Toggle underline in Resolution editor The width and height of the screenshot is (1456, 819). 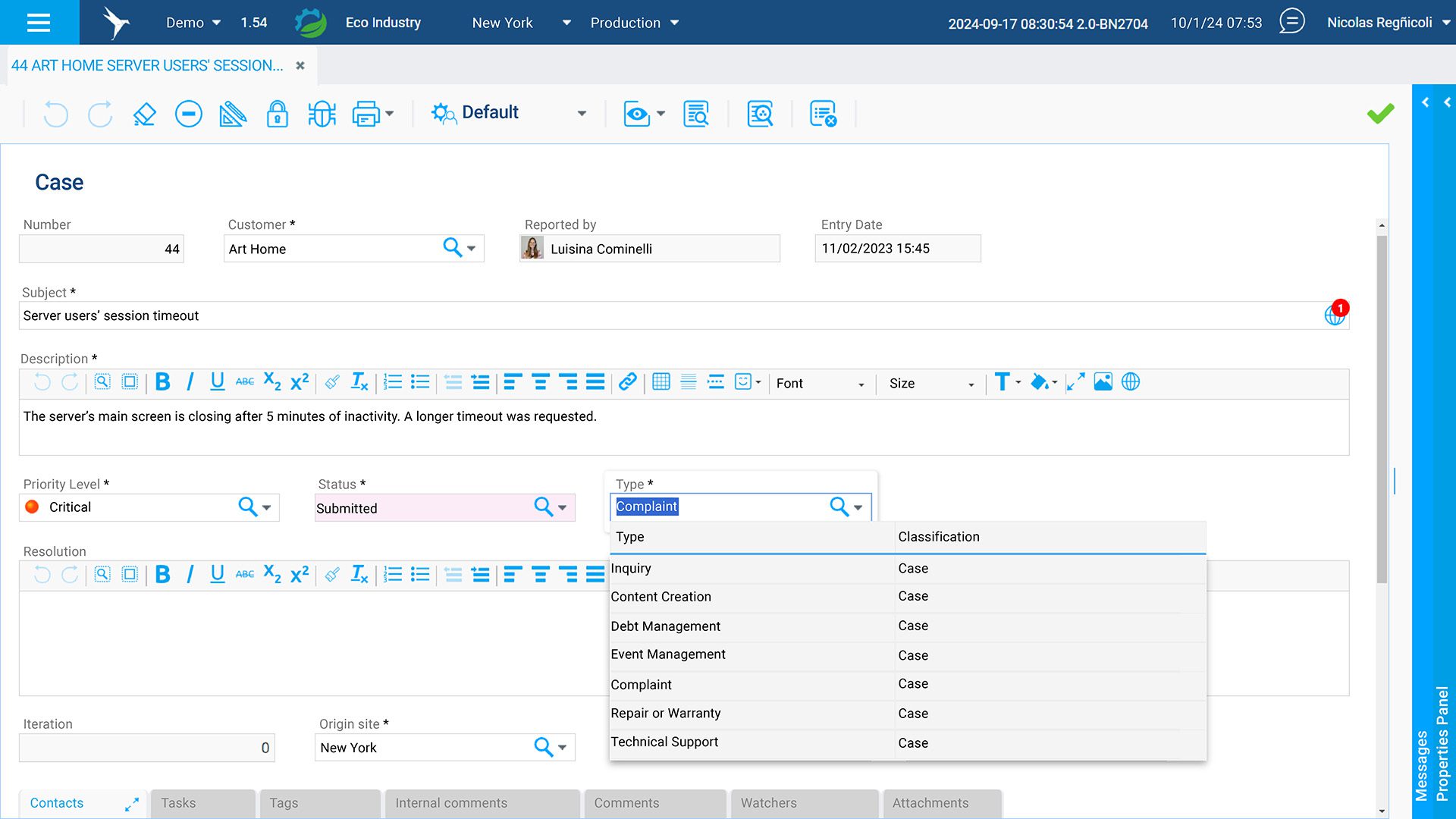coord(217,575)
